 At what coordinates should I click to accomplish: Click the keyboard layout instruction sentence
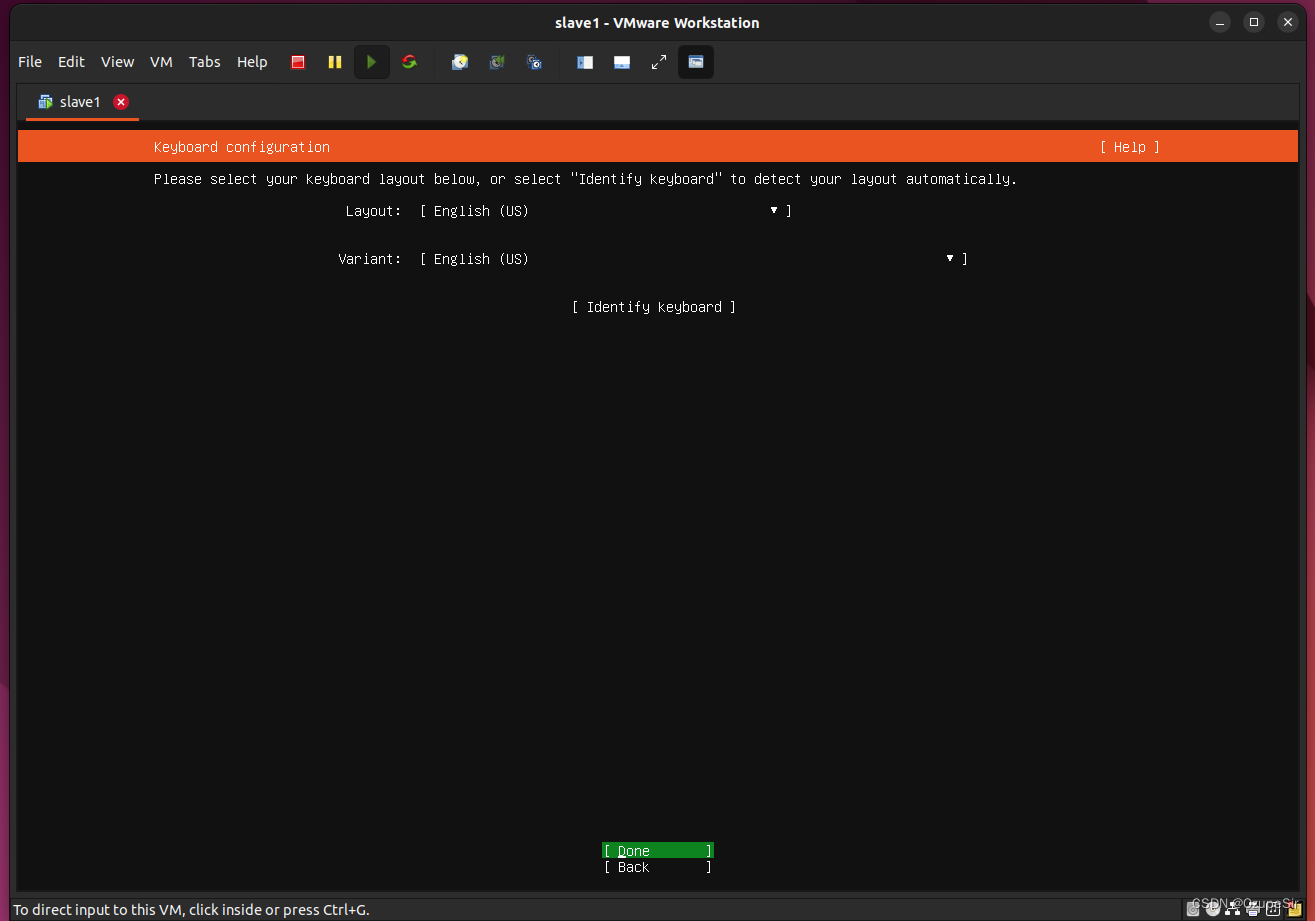pyautogui.click(x=585, y=179)
